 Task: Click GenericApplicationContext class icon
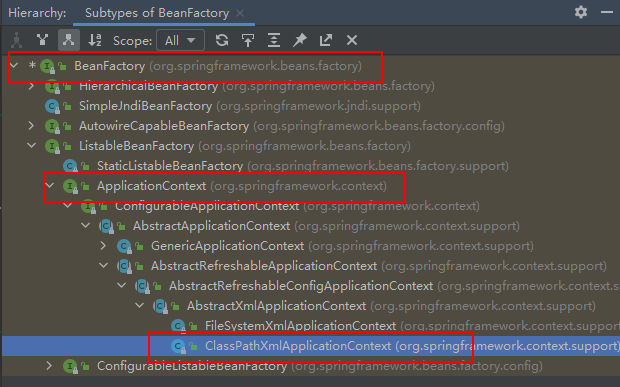(x=124, y=246)
